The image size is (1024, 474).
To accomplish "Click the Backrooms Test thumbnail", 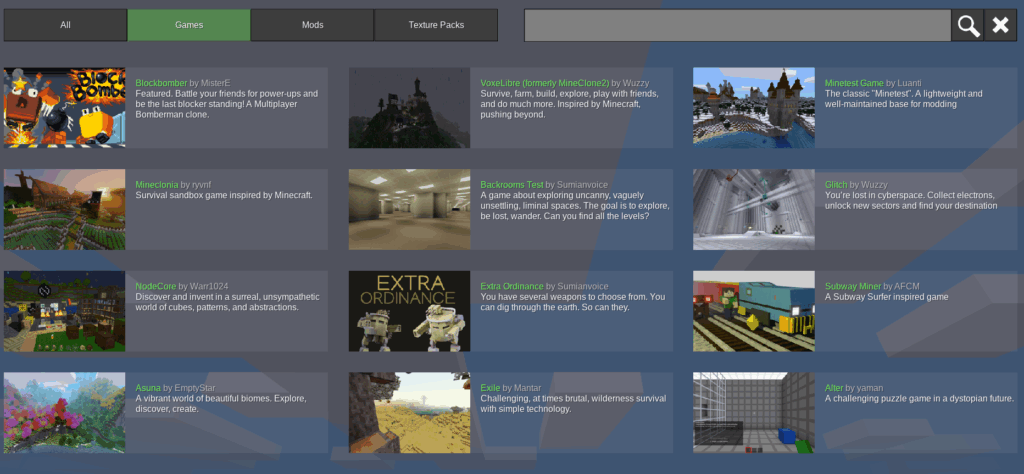I will (409, 209).
